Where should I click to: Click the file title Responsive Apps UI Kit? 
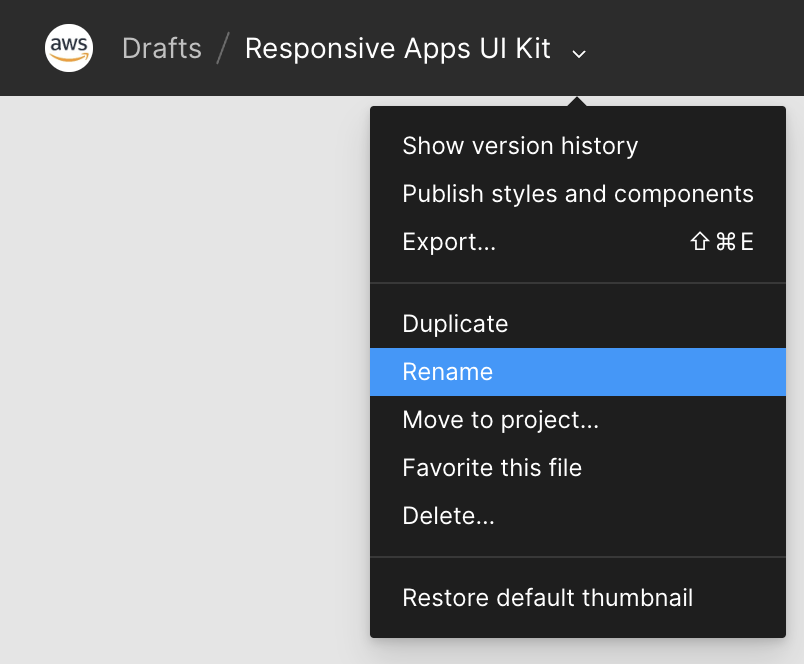click(399, 47)
